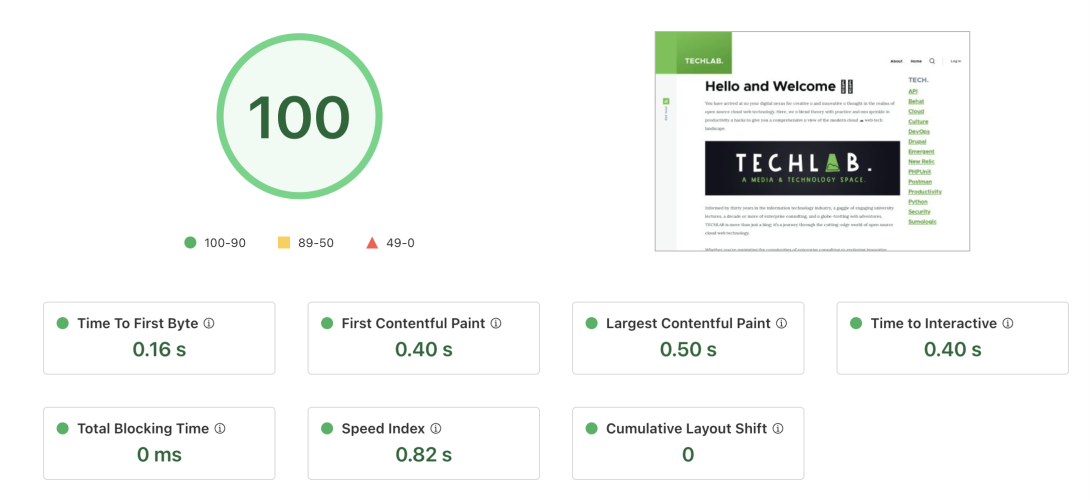Select the Cumulative Layout Shift card
The width and height of the screenshot is (1090, 500).
point(688,444)
